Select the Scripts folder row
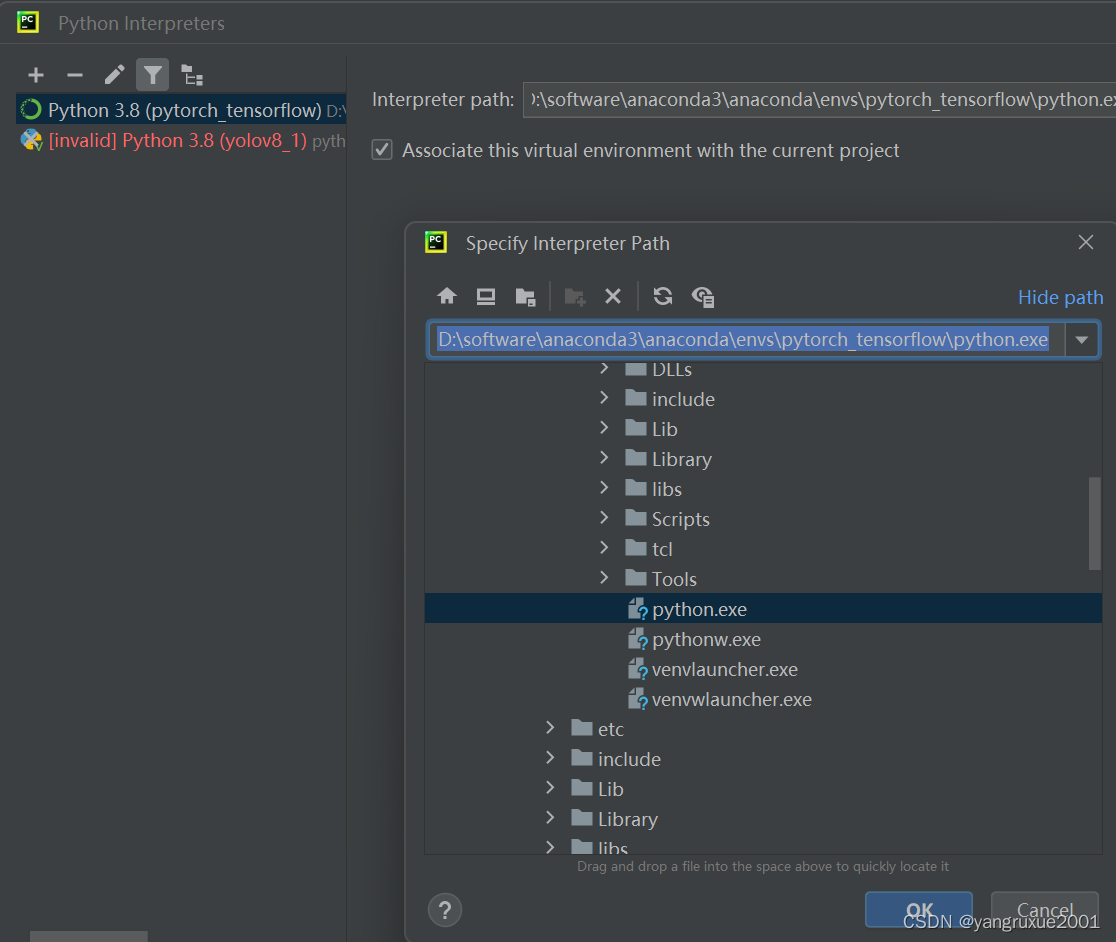 [x=763, y=519]
